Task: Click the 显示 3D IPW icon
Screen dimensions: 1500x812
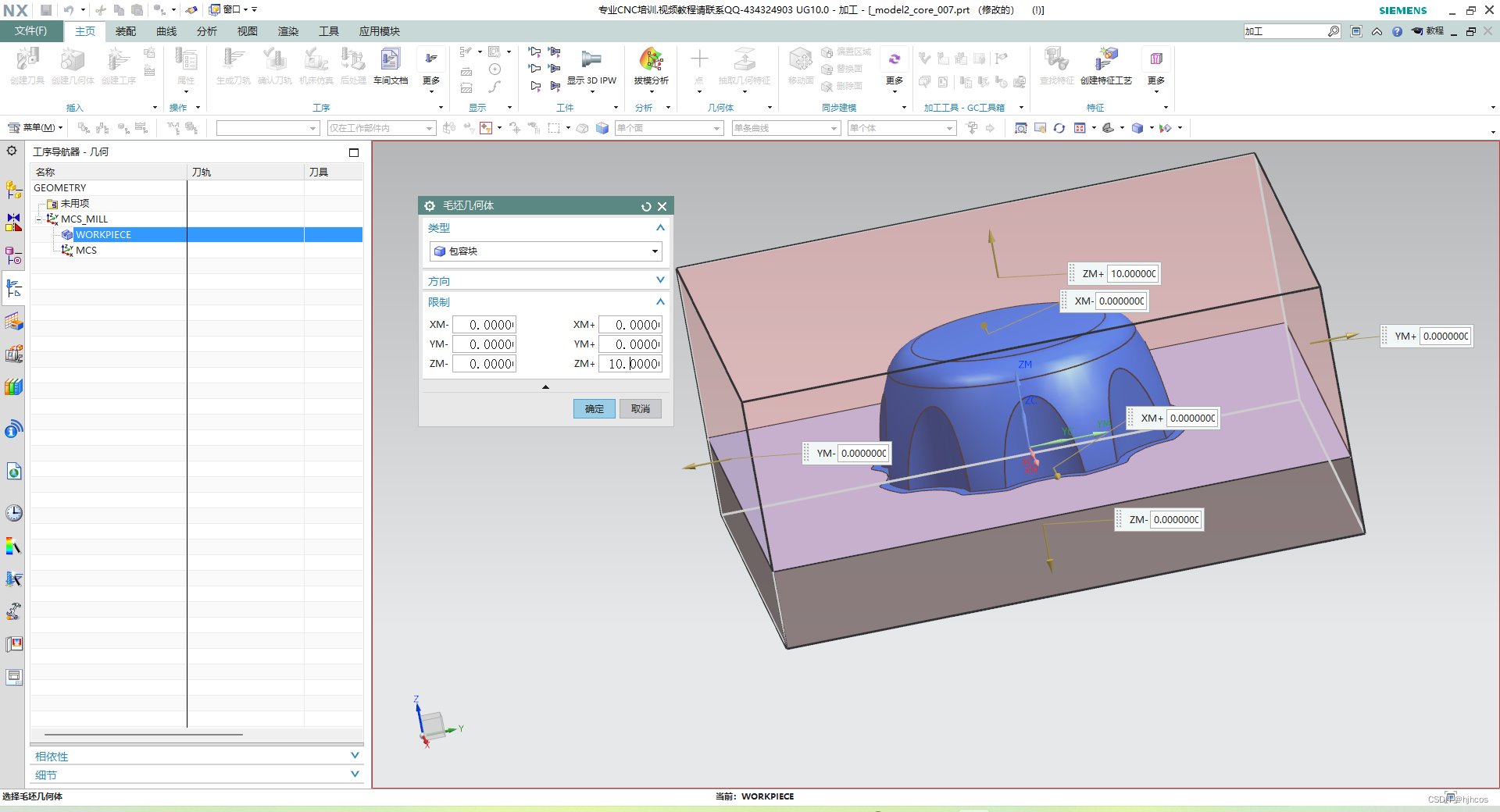Action: click(x=591, y=66)
